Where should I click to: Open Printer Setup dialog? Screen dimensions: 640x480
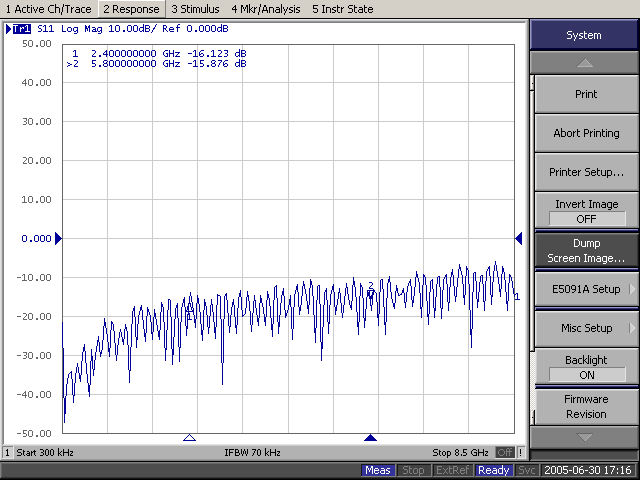(x=587, y=172)
